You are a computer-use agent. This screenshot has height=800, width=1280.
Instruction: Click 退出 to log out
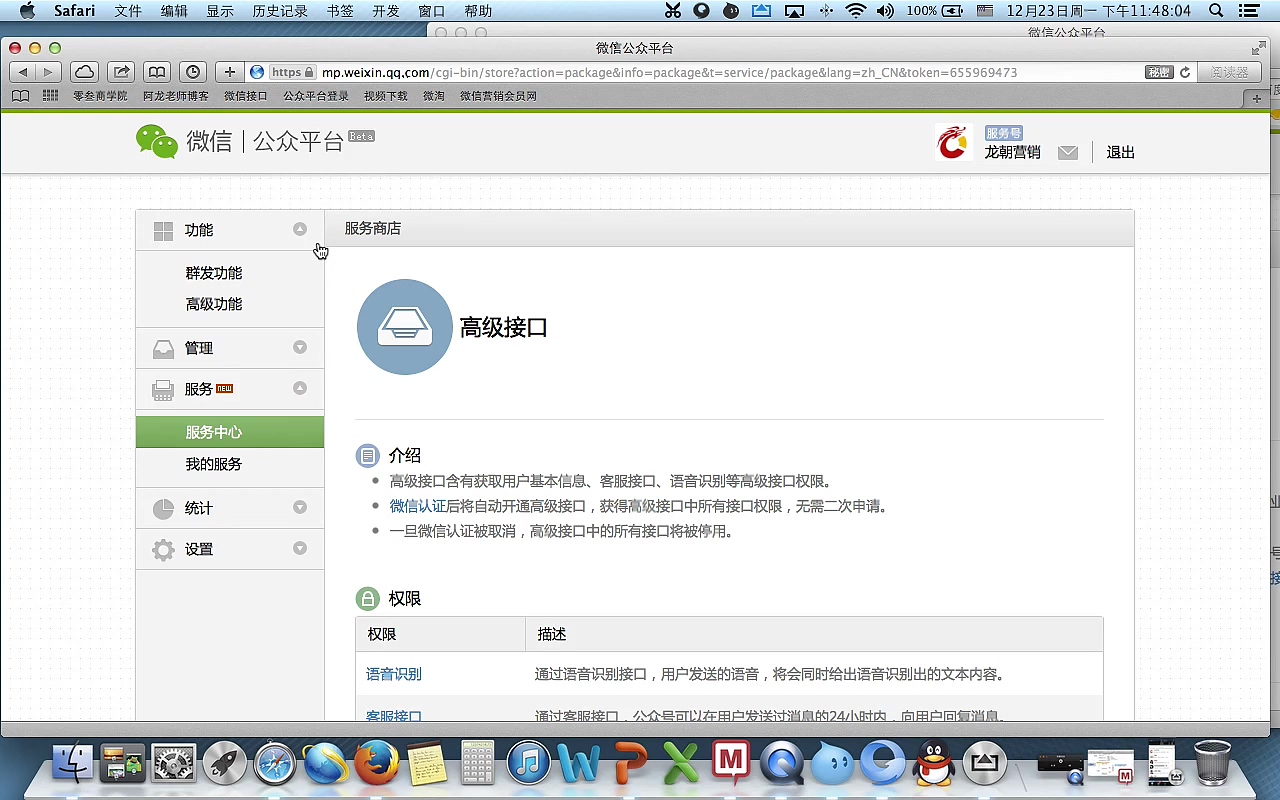1121,152
